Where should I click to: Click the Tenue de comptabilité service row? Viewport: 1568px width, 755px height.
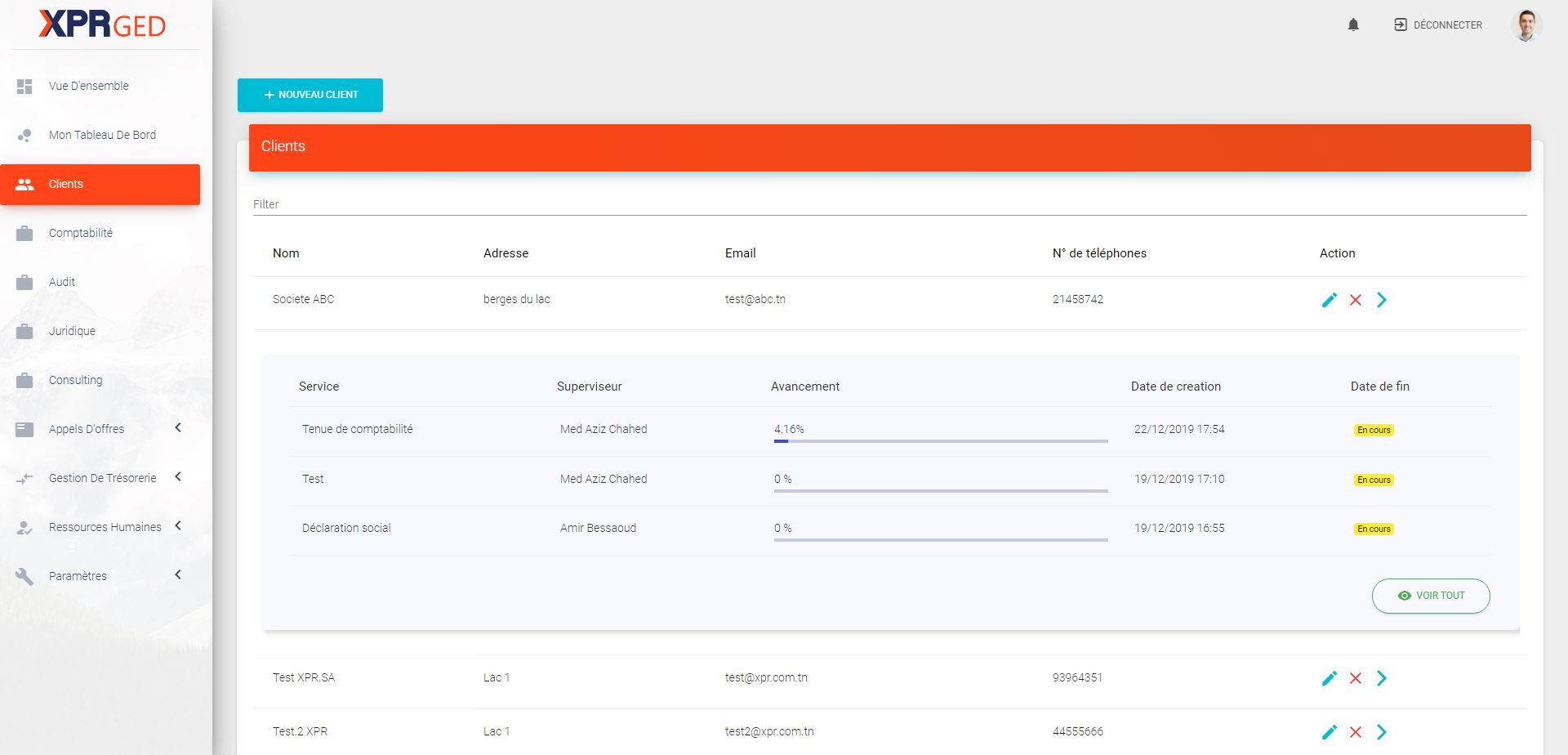point(890,431)
